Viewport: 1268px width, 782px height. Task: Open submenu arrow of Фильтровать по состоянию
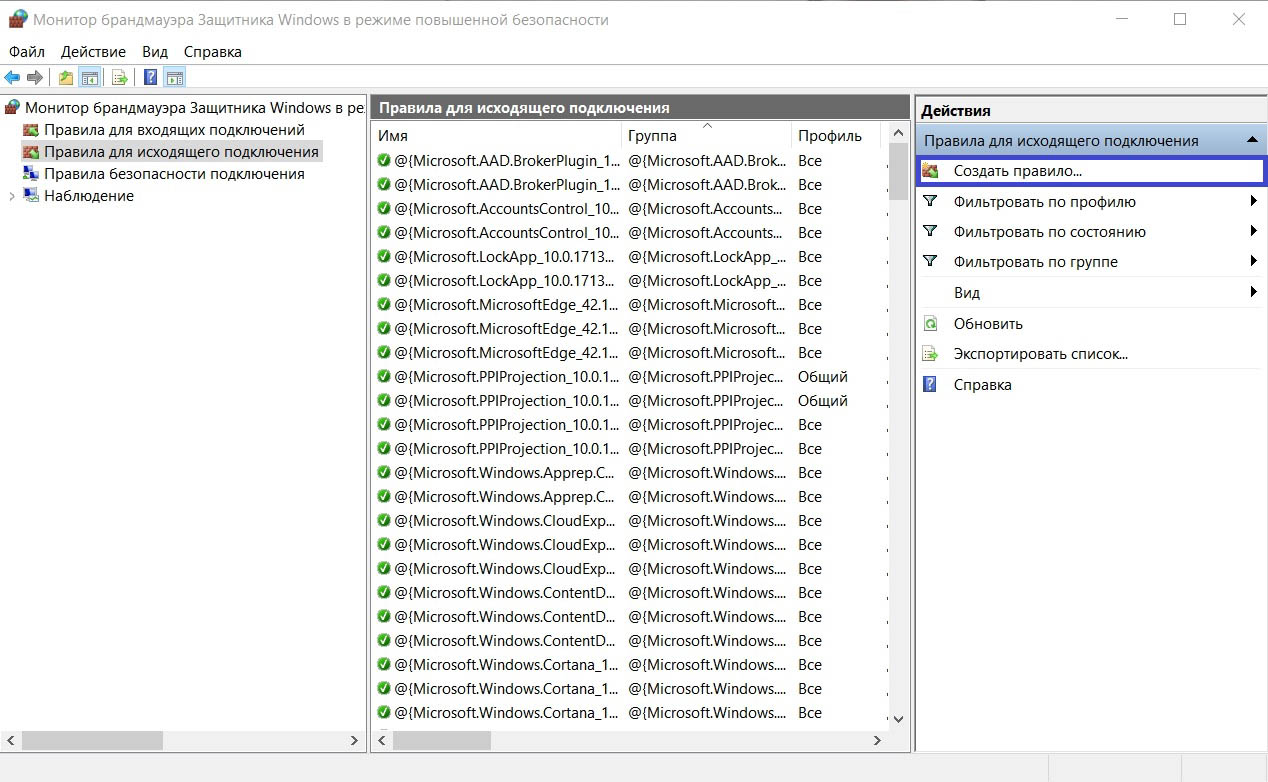(x=1253, y=232)
